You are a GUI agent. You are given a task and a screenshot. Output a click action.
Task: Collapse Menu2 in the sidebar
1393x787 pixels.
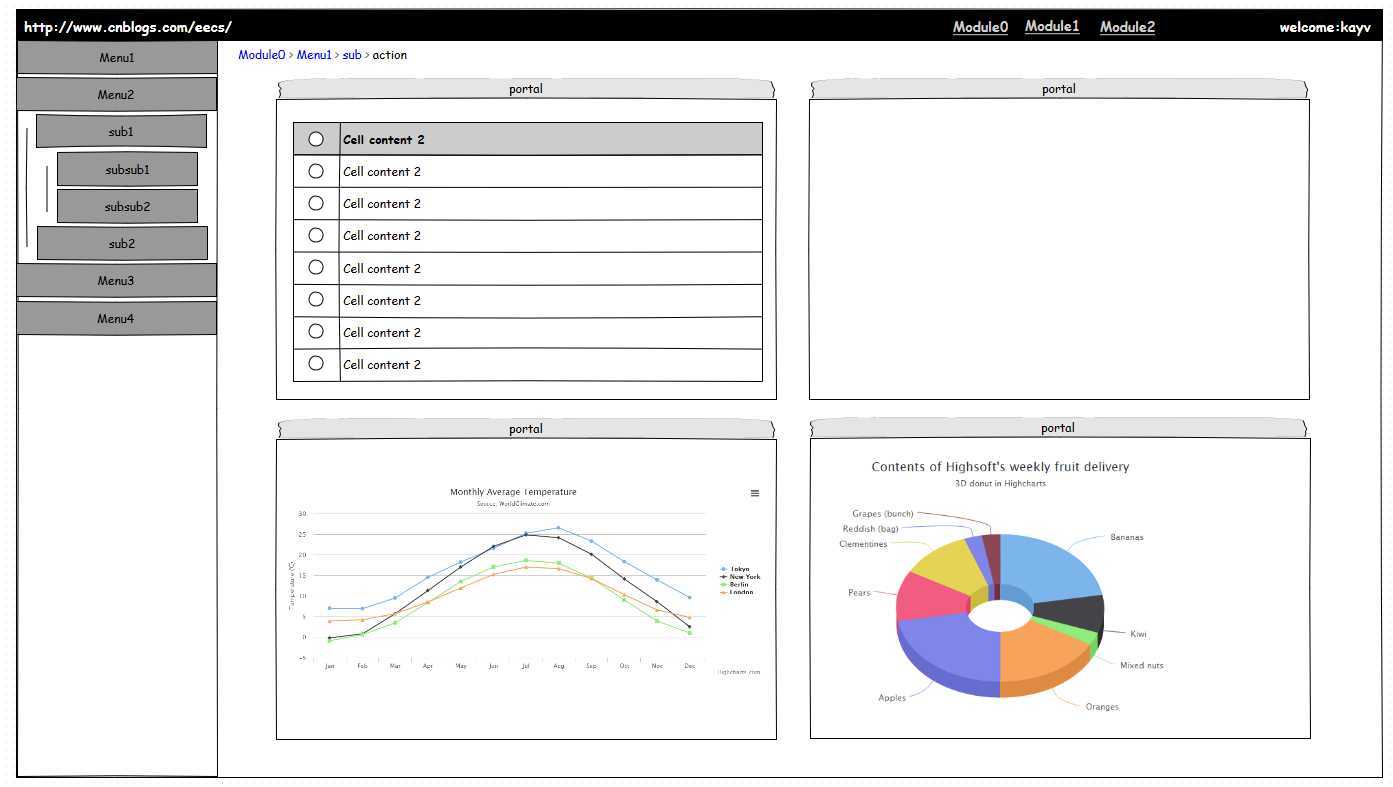coord(117,94)
